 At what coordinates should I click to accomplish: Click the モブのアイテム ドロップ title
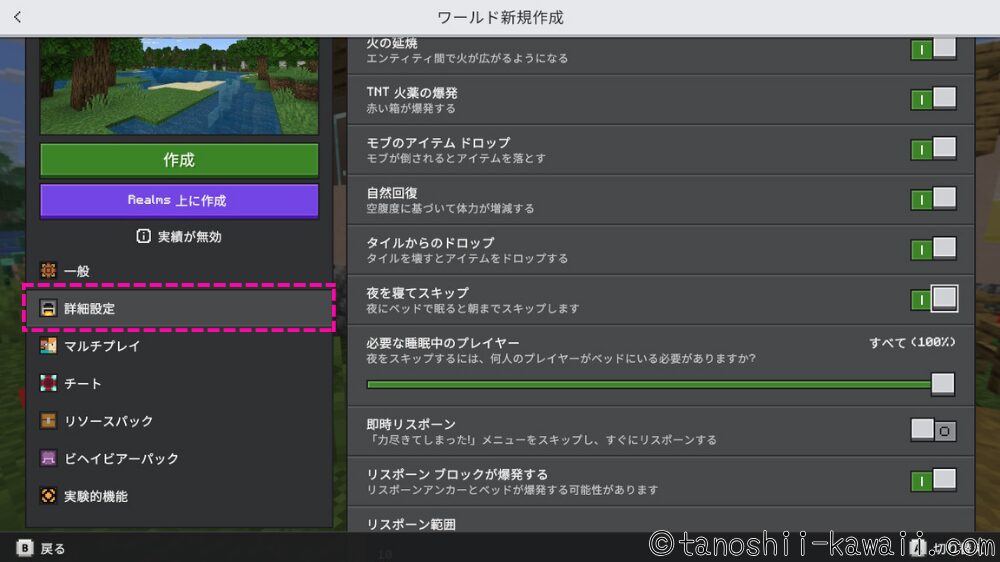pos(438,142)
